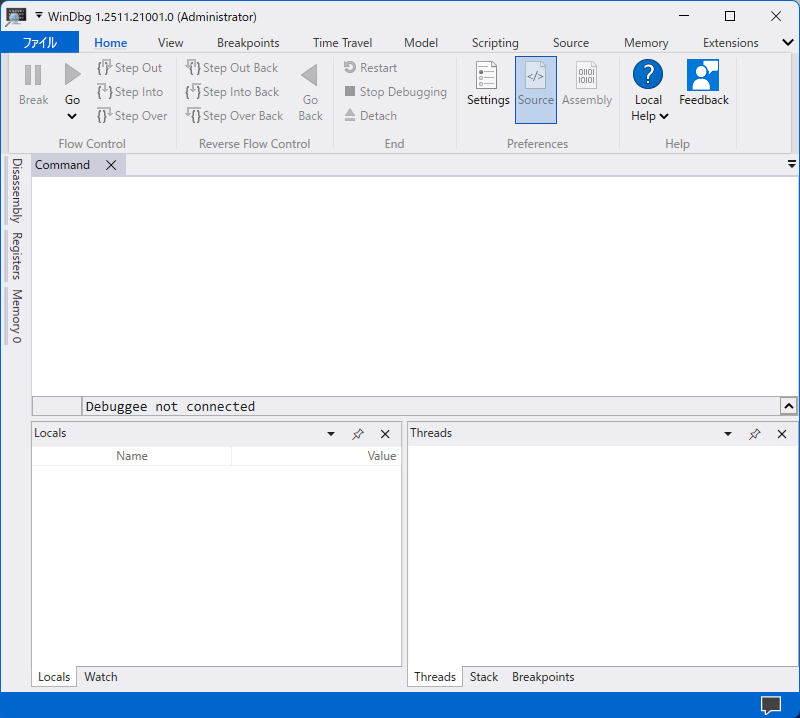Click the Break pause icon
The height and width of the screenshot is (718, 800).
click(33, 75)
